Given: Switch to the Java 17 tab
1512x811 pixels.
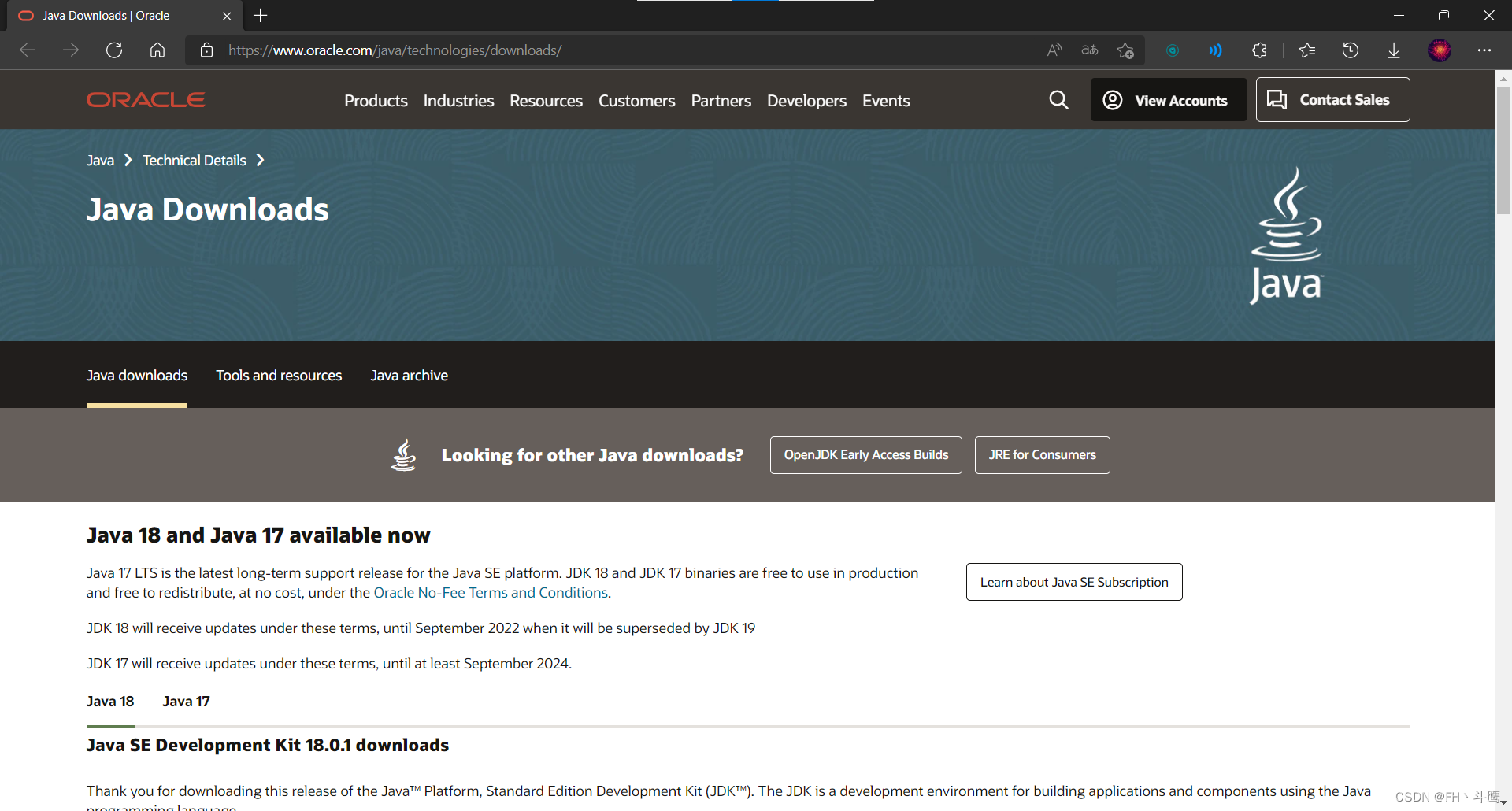Looking at the screenshot, I should point(186,702).
